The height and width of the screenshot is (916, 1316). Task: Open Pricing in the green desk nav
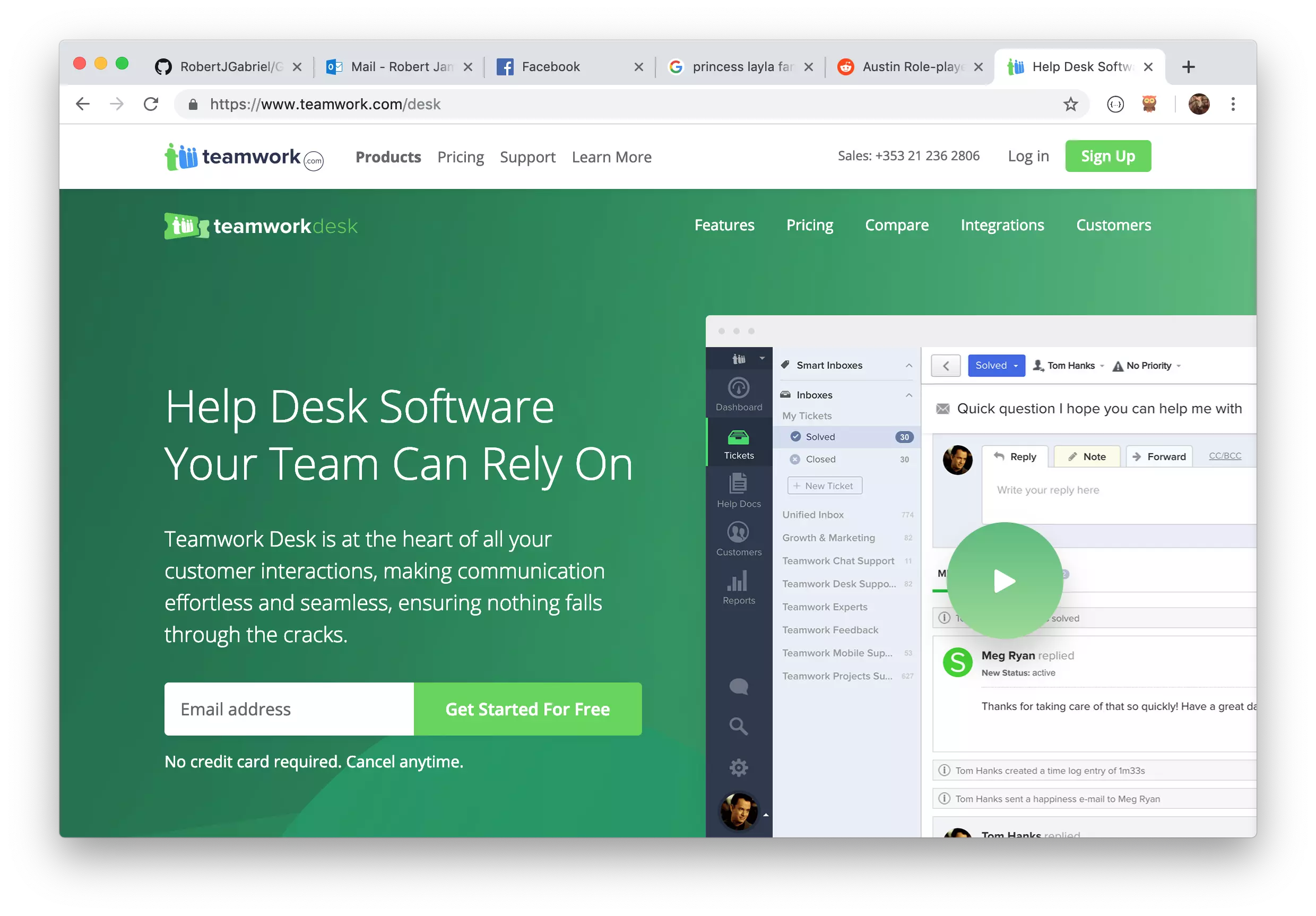point(809,224)
